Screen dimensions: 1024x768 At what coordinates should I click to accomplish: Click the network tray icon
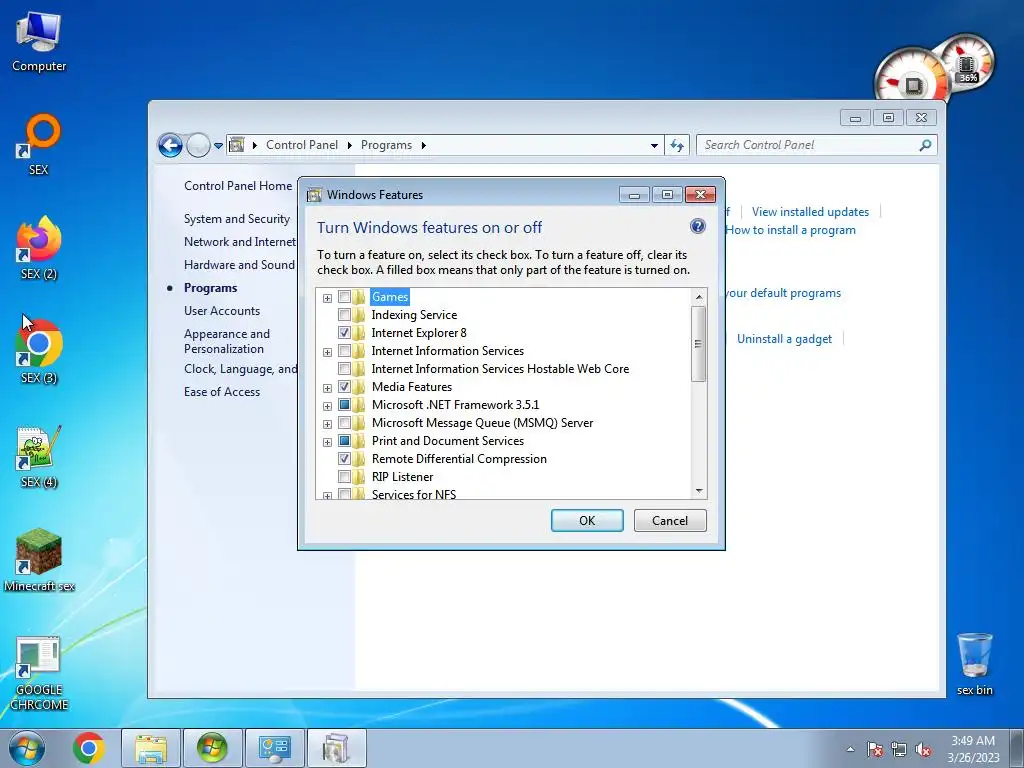pos(899,749)
